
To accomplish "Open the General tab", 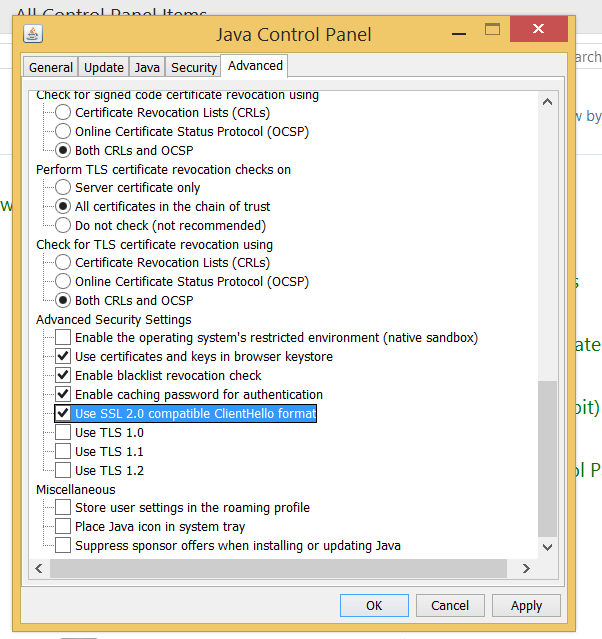I will pos(51,67).
